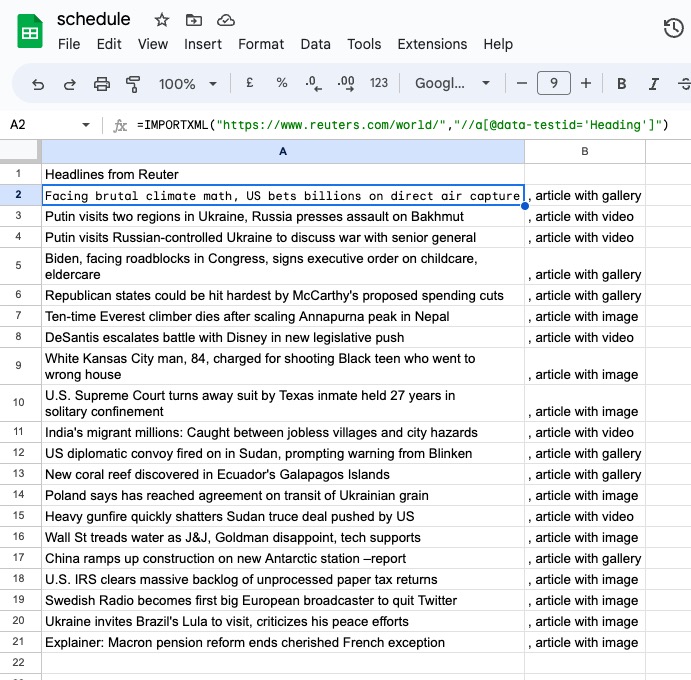This screenshot has width=691, height=680.
Task: Select row 12 header
Action: 20,453
